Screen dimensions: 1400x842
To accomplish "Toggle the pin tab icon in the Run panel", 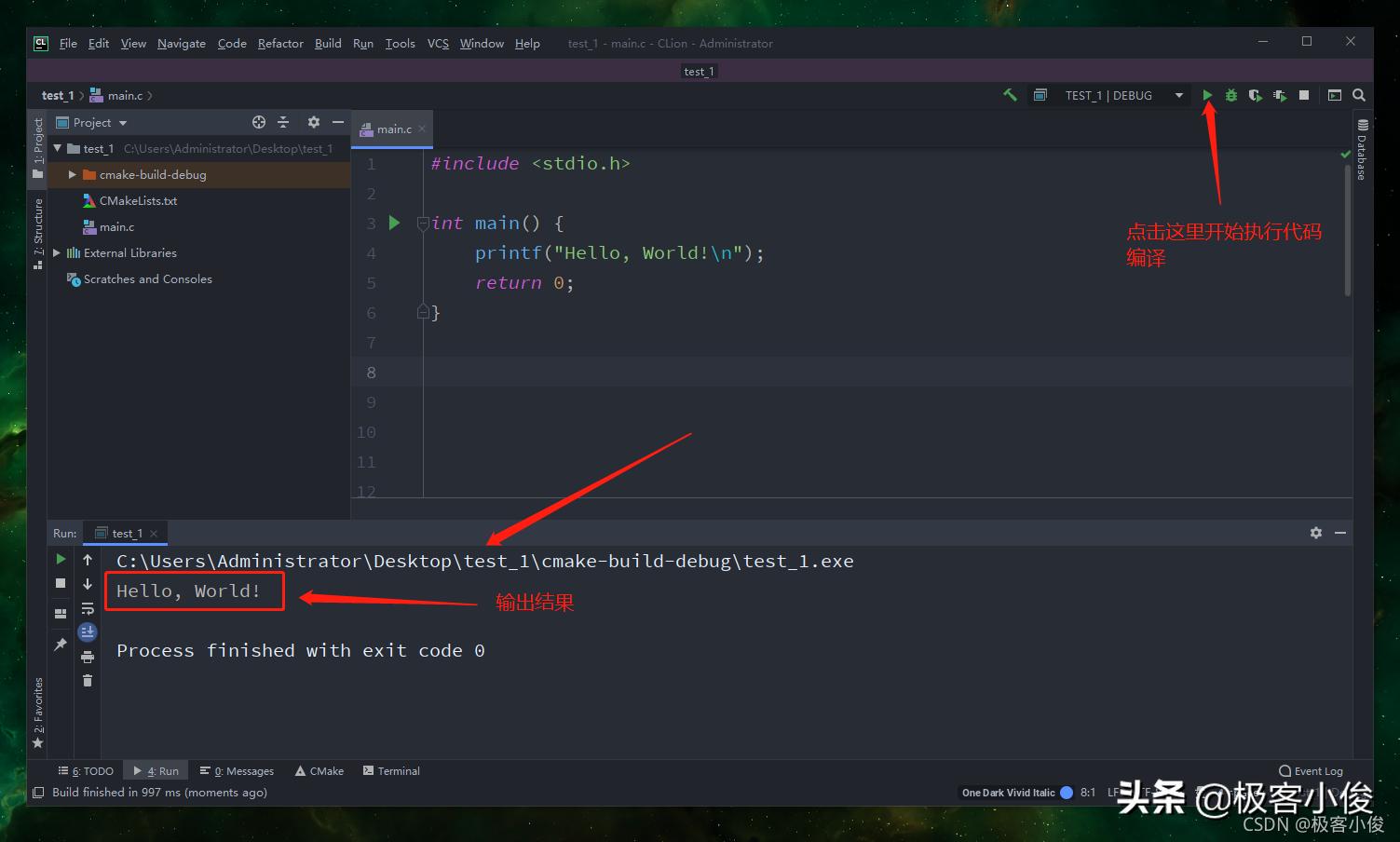I will pyautogui.click(x=61, y=644).
